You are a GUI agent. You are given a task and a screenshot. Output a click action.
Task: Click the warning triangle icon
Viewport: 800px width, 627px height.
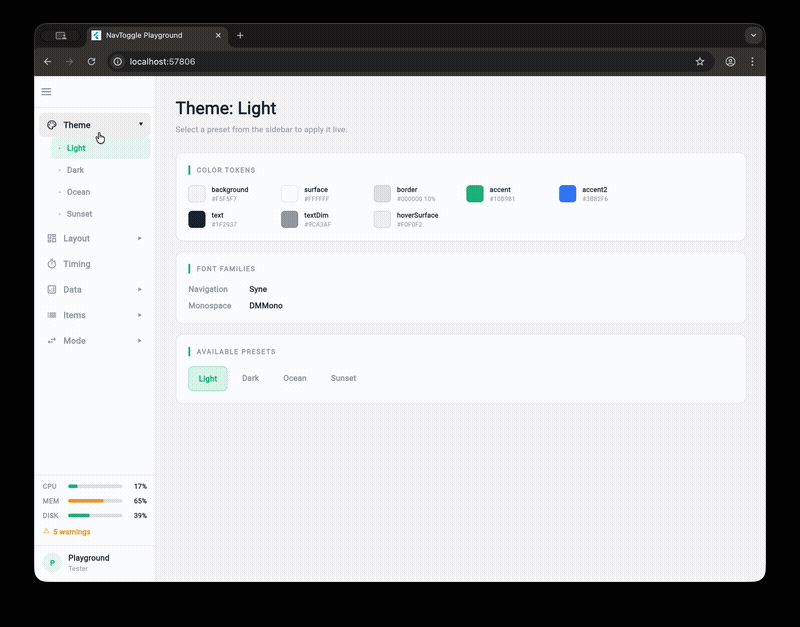46,531
